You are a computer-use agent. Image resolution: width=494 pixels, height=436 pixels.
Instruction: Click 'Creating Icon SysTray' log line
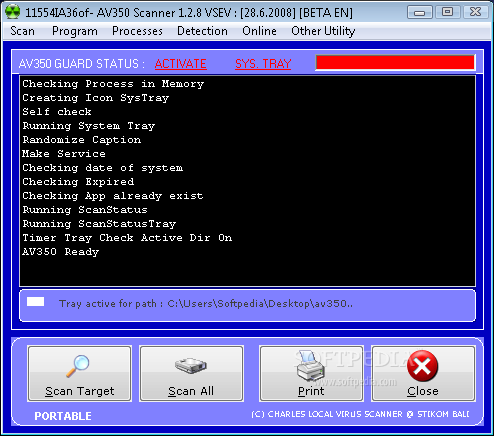96,98
